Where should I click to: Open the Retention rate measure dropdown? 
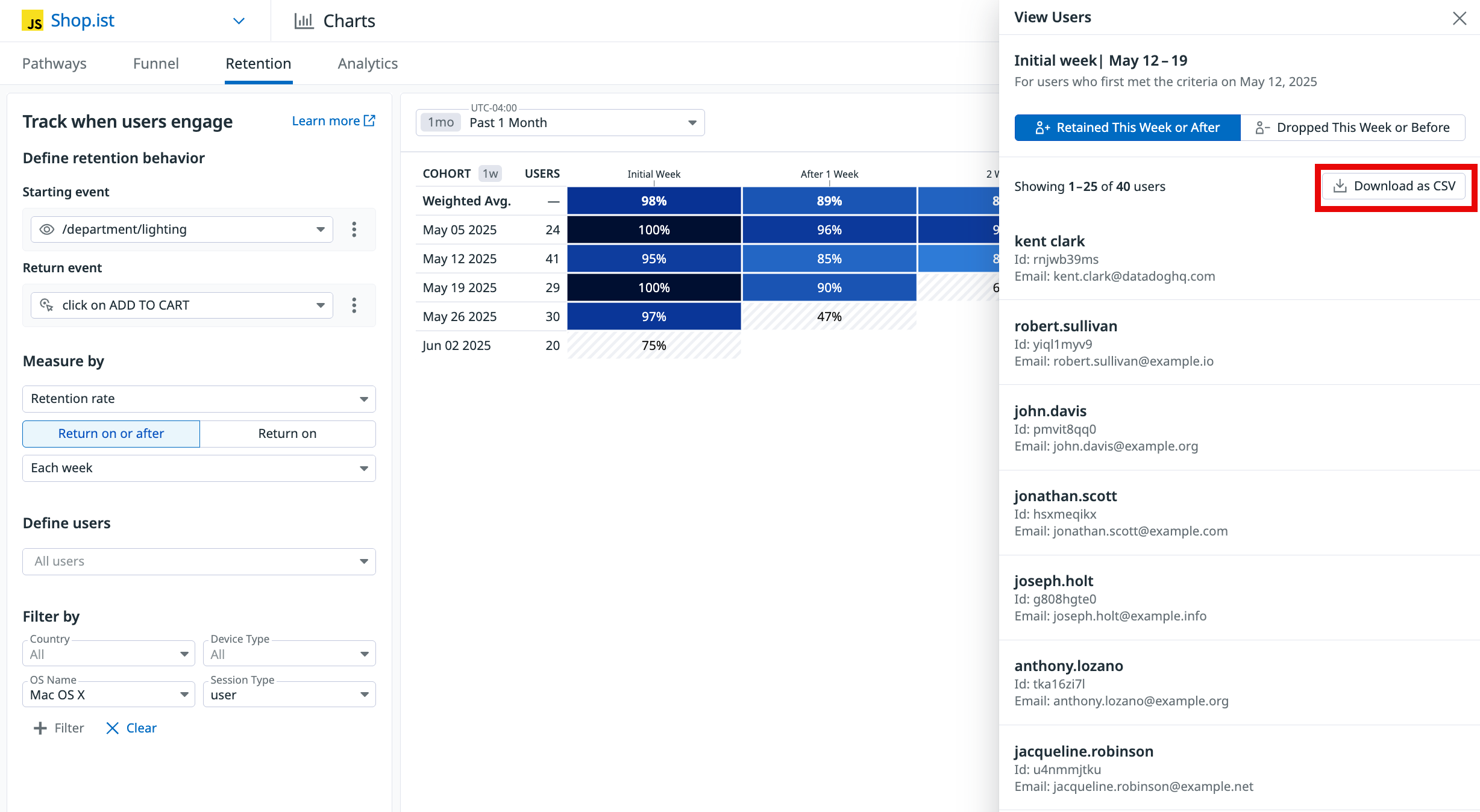coord(199,399)
